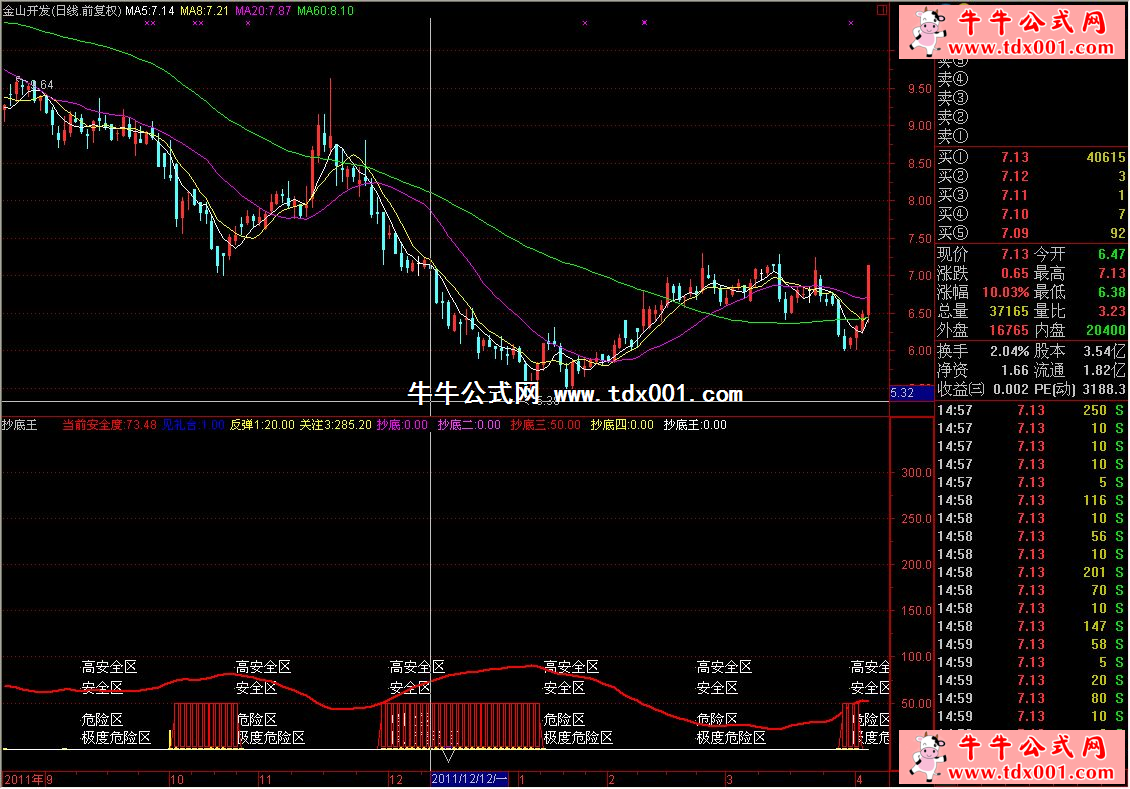
Task: Click the 净资 value 1.66
Action: (x=1015, y=371)
